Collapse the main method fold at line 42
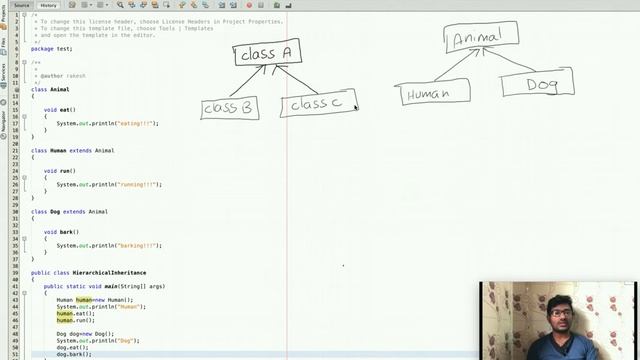The image size is (640, 360). (24, 293)
